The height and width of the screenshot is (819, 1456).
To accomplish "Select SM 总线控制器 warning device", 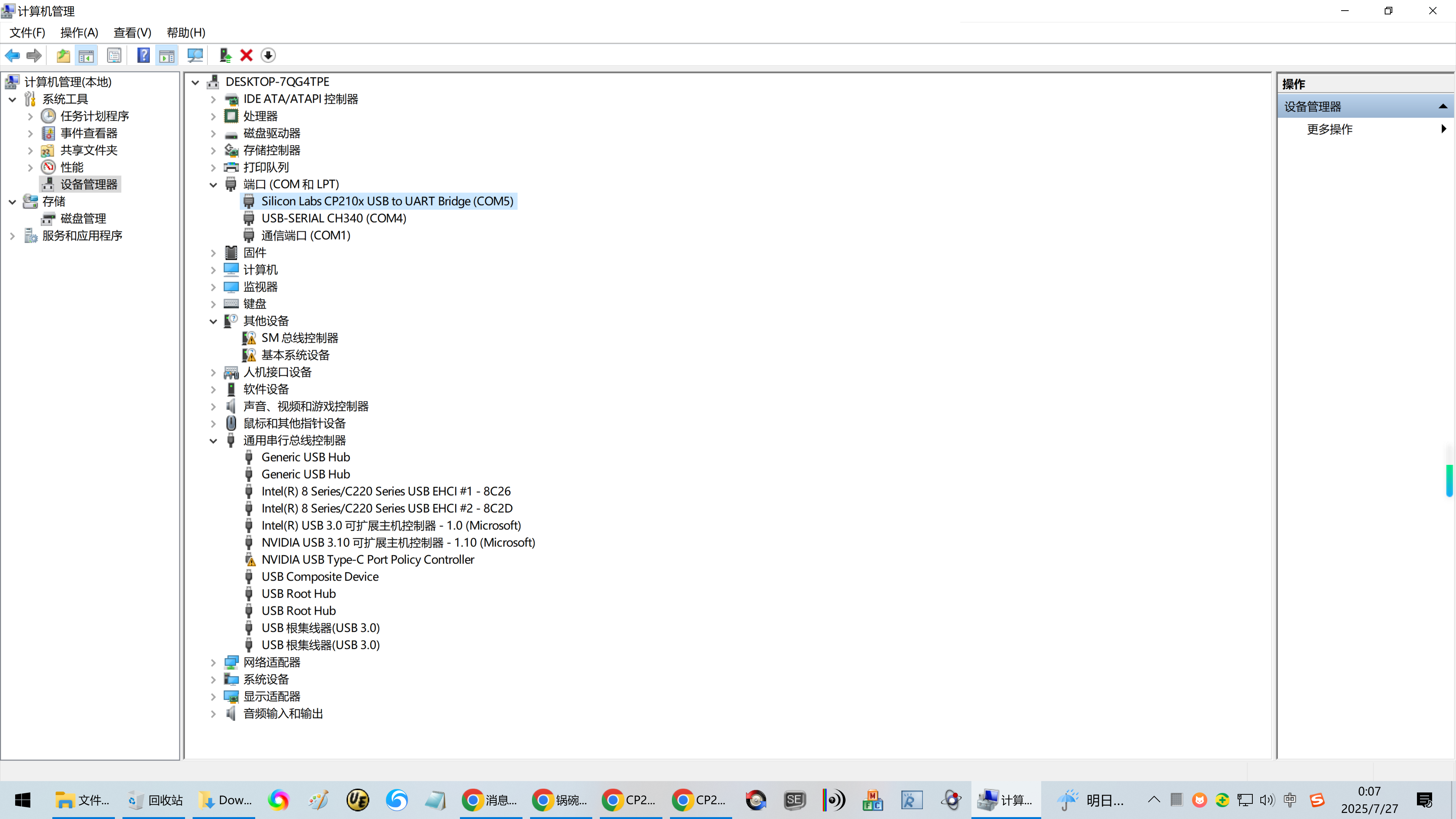I will (x=300, y=338).
